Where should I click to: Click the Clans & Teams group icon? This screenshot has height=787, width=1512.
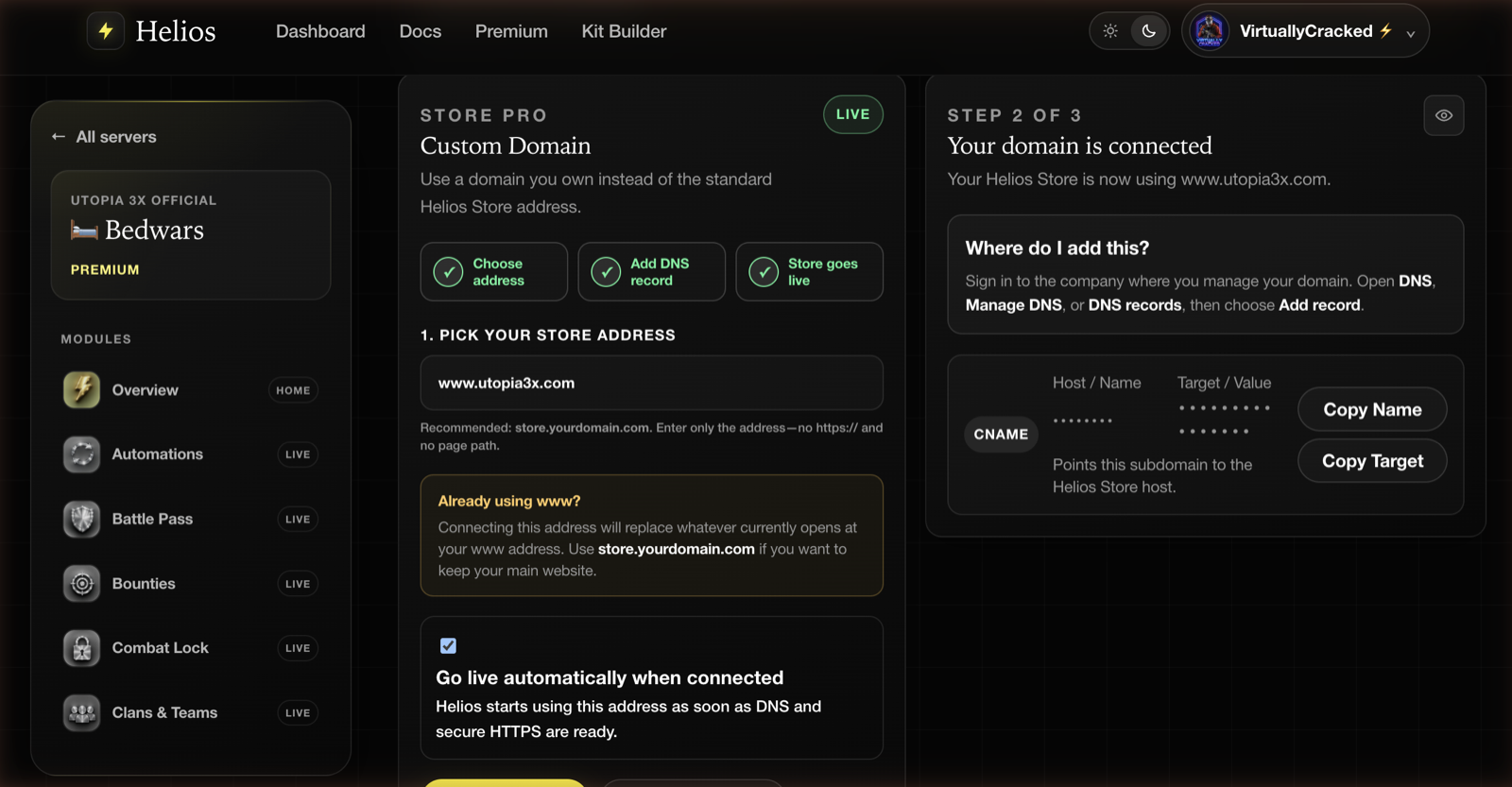tap(81, 712)
